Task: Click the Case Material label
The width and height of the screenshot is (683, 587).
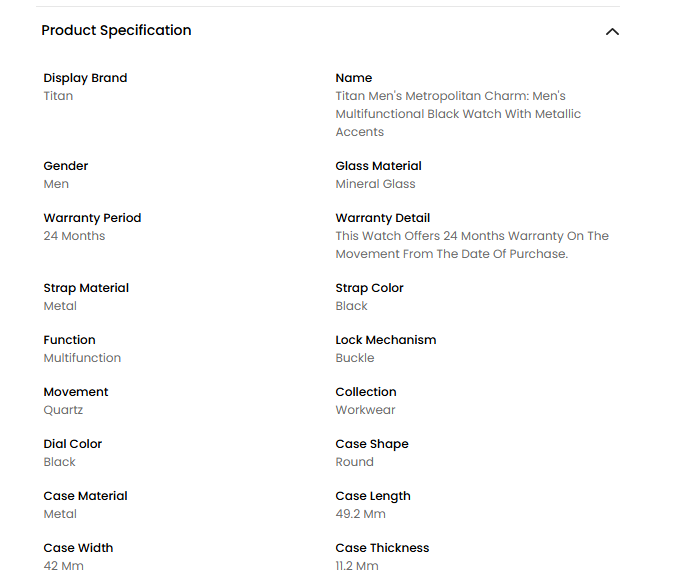Action: pyautogui.click(x=85, y=496)
